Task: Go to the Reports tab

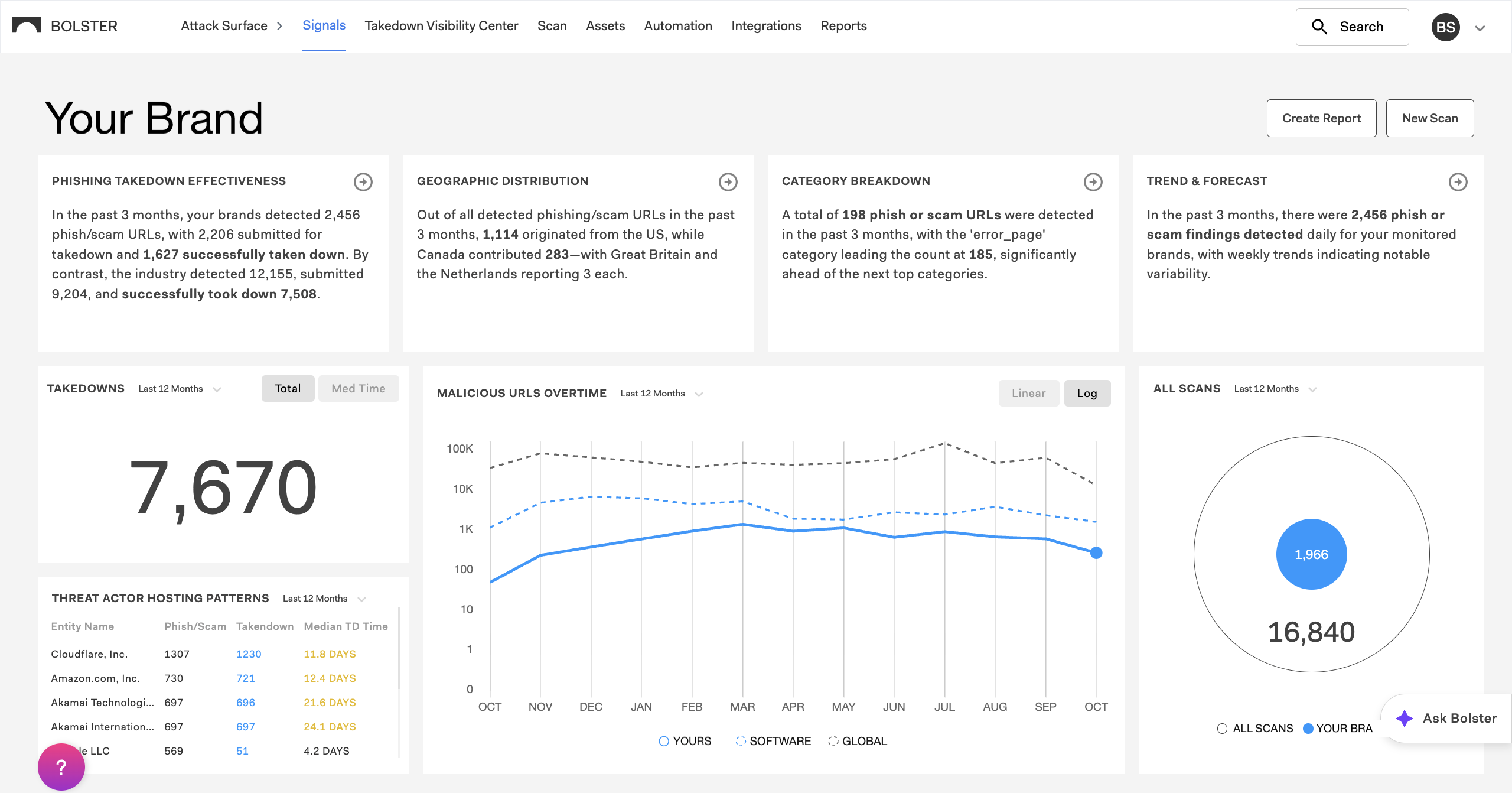Action: 843,26
